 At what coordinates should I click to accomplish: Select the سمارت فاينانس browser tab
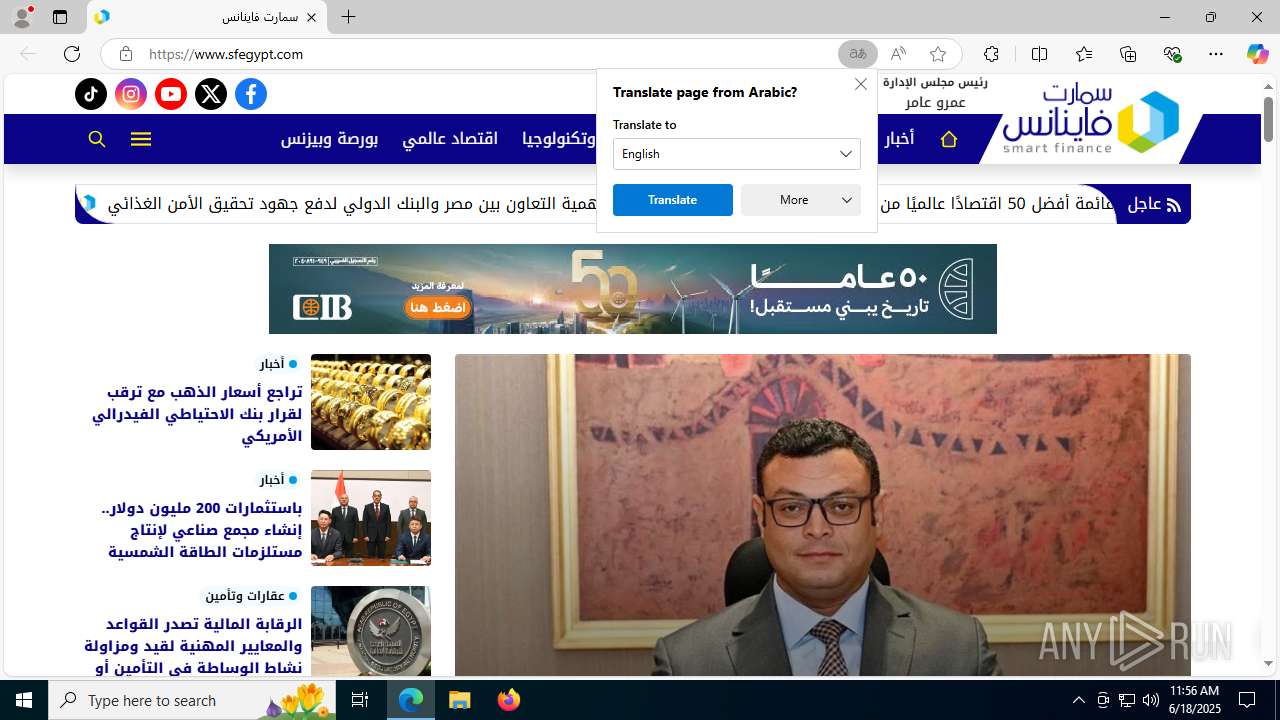207,17
